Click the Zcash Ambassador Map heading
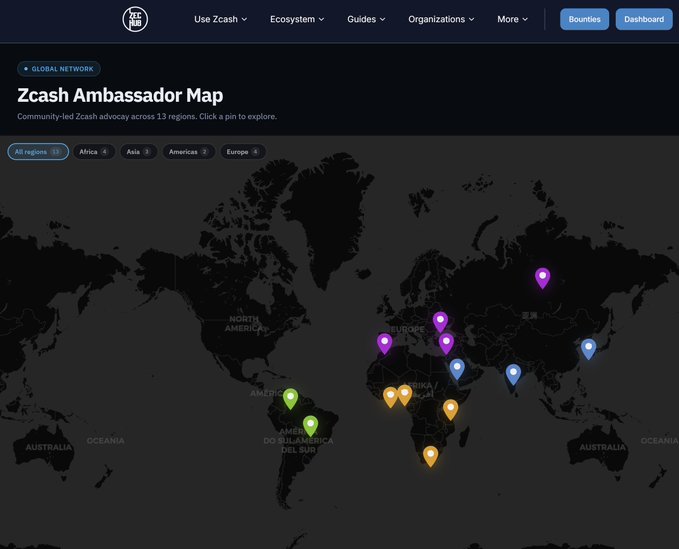 click(x=120, y=95)
